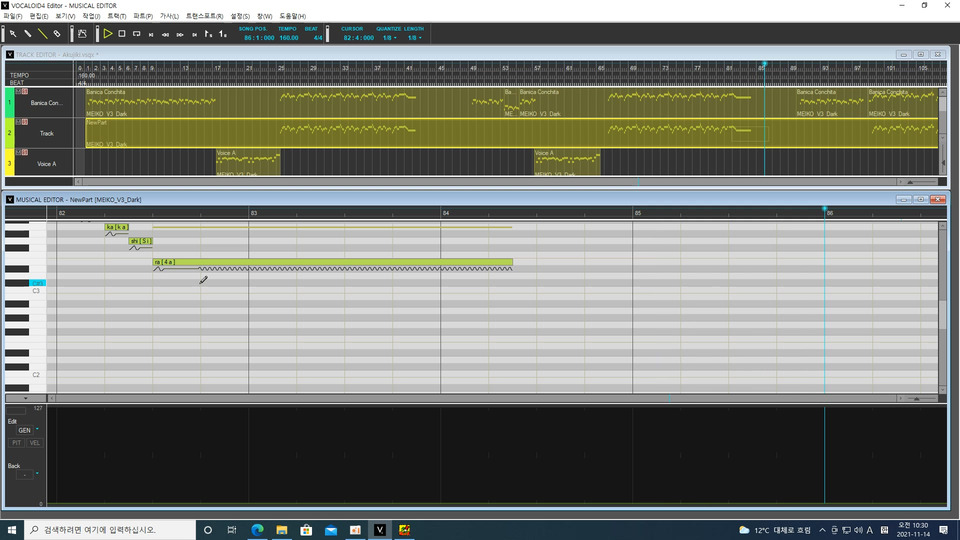Stop playback with the square Stop button
The height and width of the screenshot is (540, 960).
click(122, 34)
